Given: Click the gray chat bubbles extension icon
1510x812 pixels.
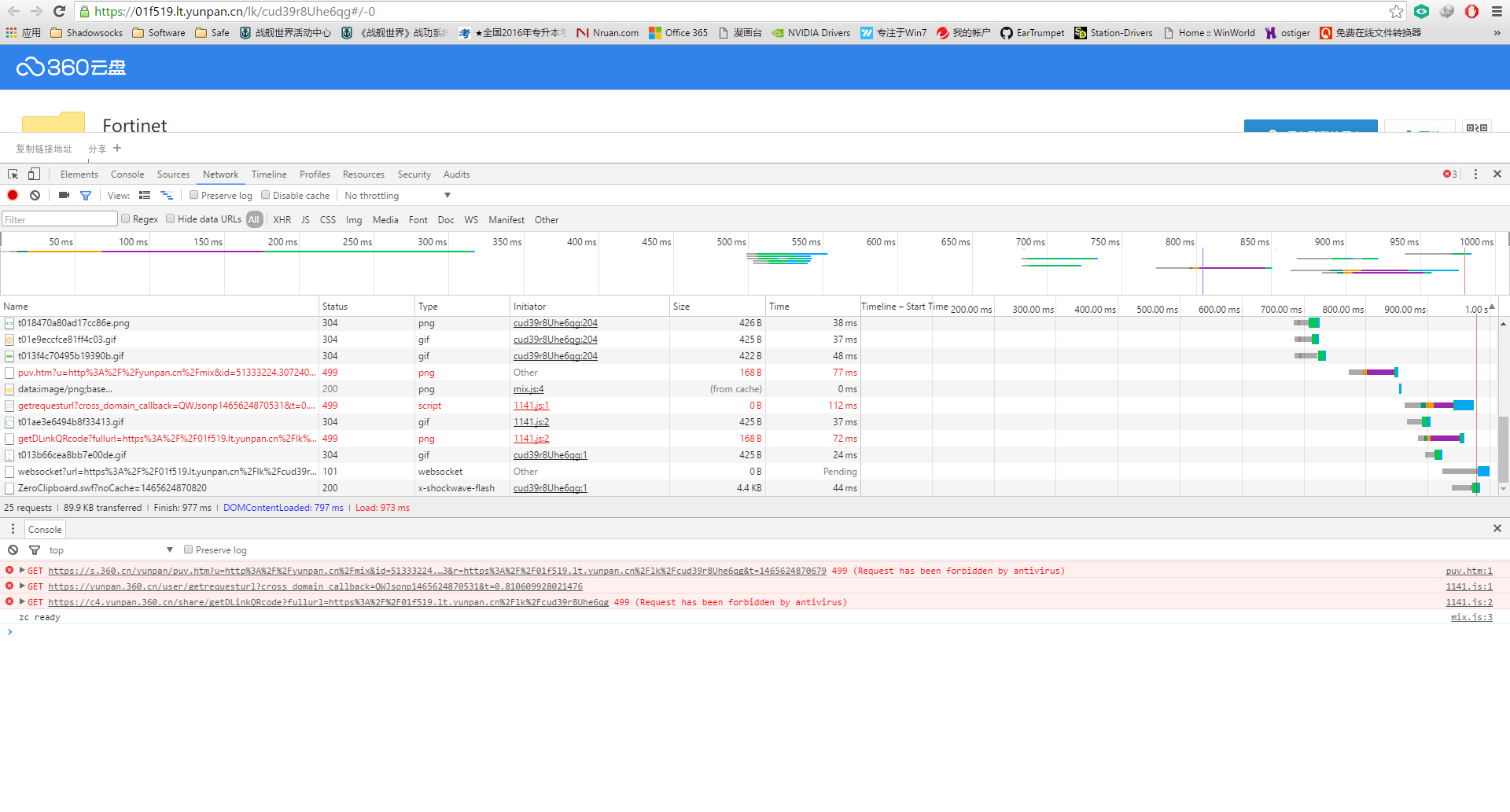Looking at the screenshot, I should pos(1447,11).
